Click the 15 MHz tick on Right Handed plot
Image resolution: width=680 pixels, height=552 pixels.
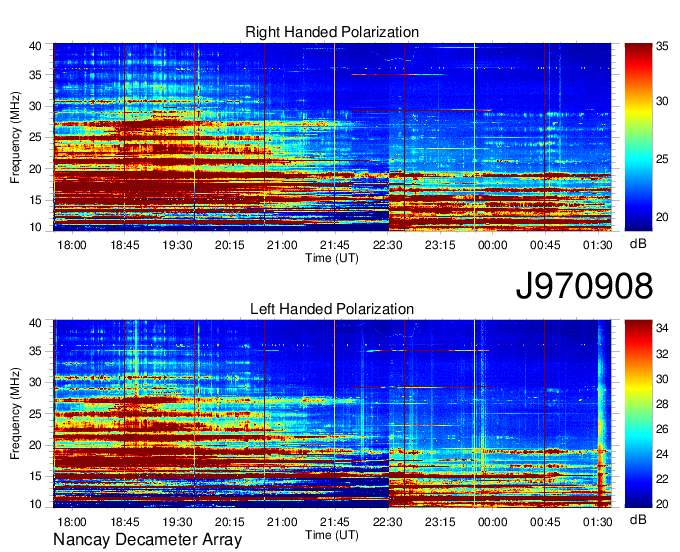[x=35, y=200]
